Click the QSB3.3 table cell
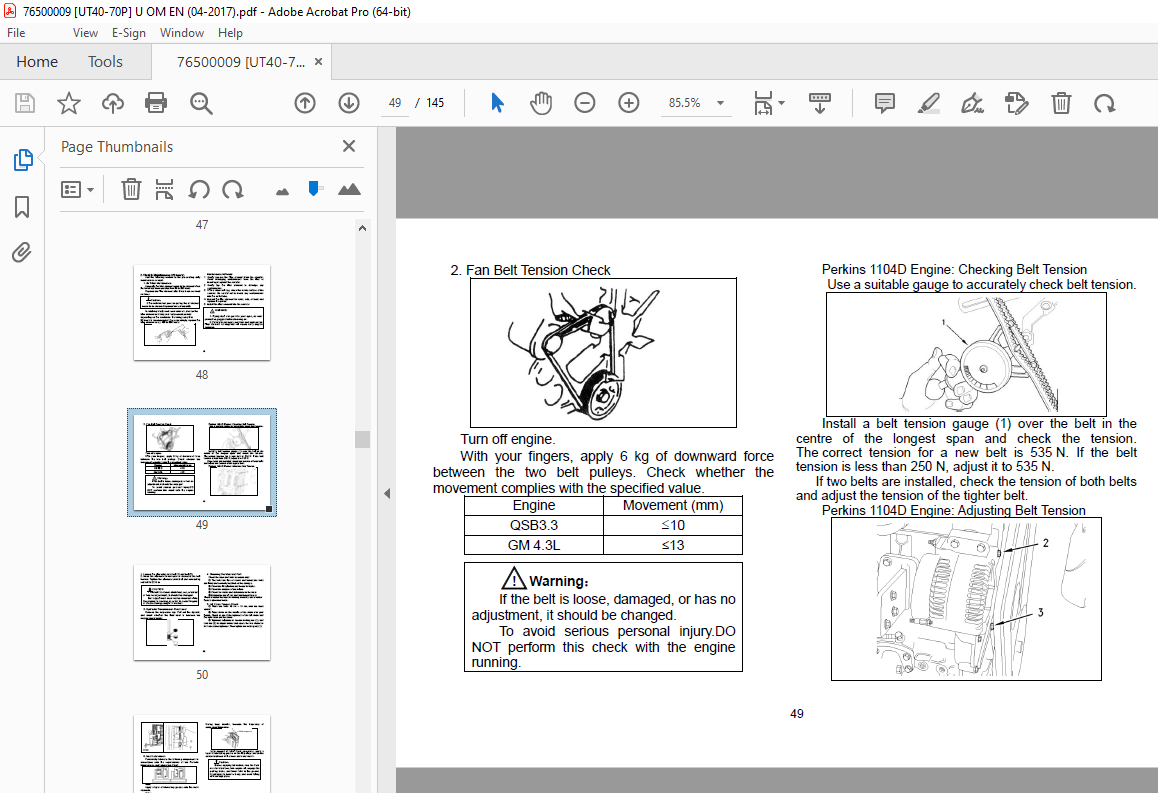 (534, 525)
